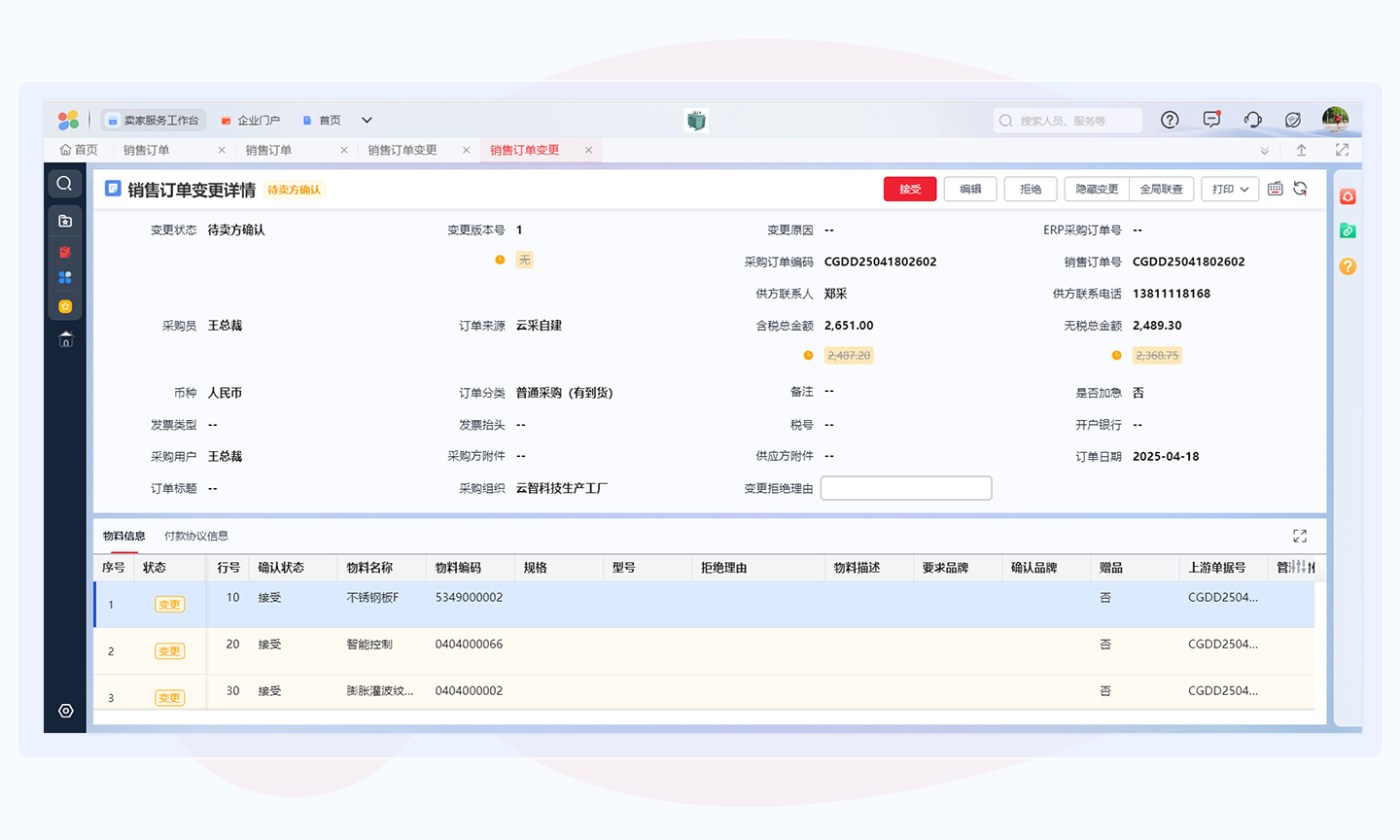Close the active 销售订单变更 tab

coord(588,150)
